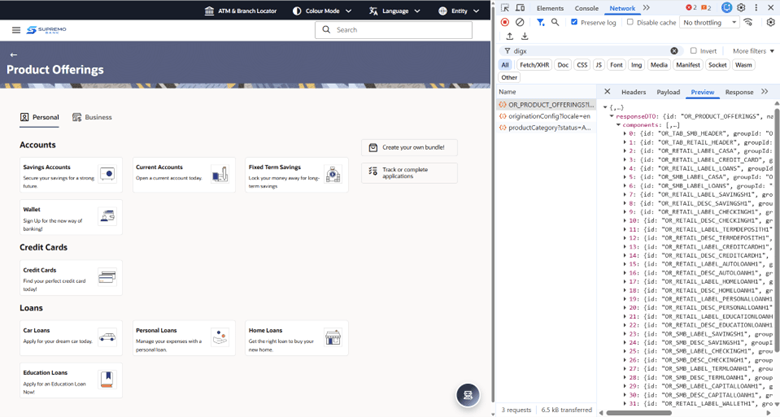Screen dimensions: 780x417
Task: Select the Wallet card icon
Action: point(107,216)
